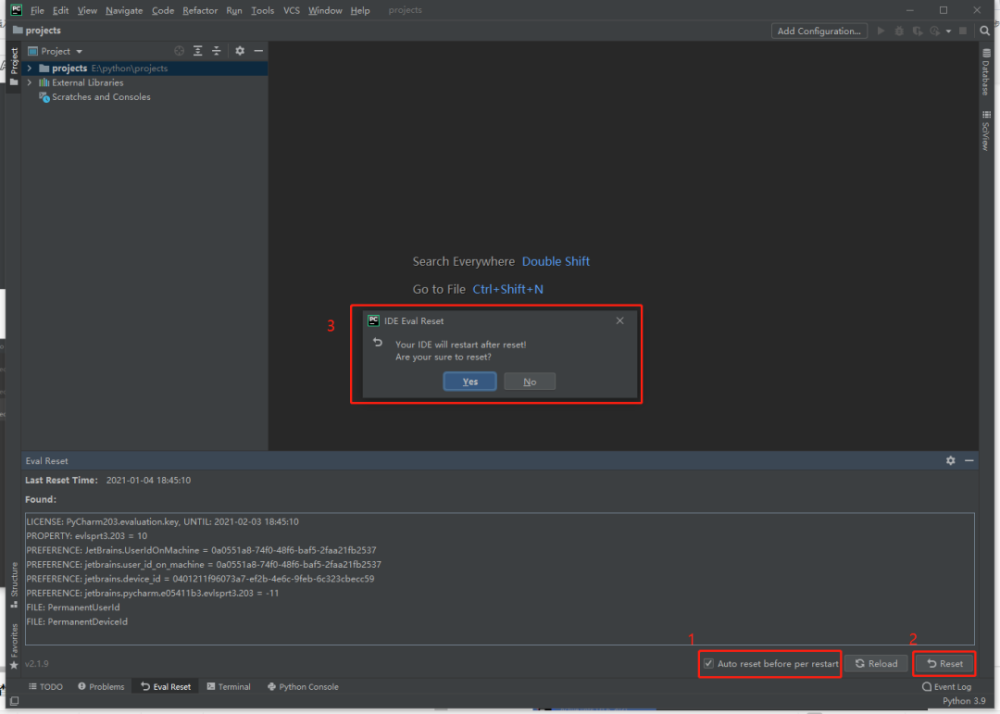Click the FILE: PermanentDeviceId line
This screenshot has height=714, width=1000.
pos(77,622)
